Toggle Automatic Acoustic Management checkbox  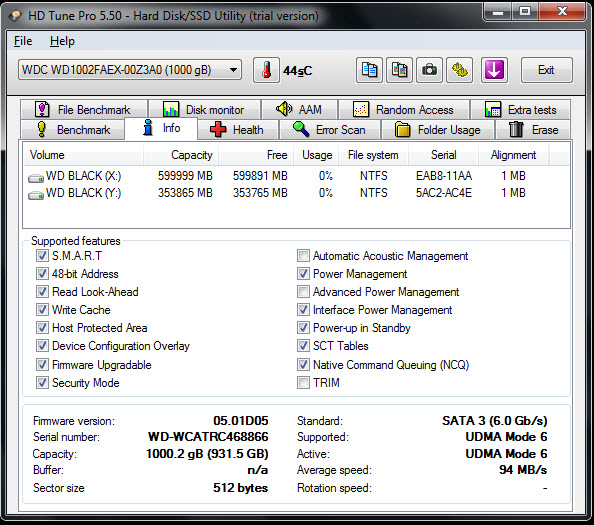tap(303, 256)
